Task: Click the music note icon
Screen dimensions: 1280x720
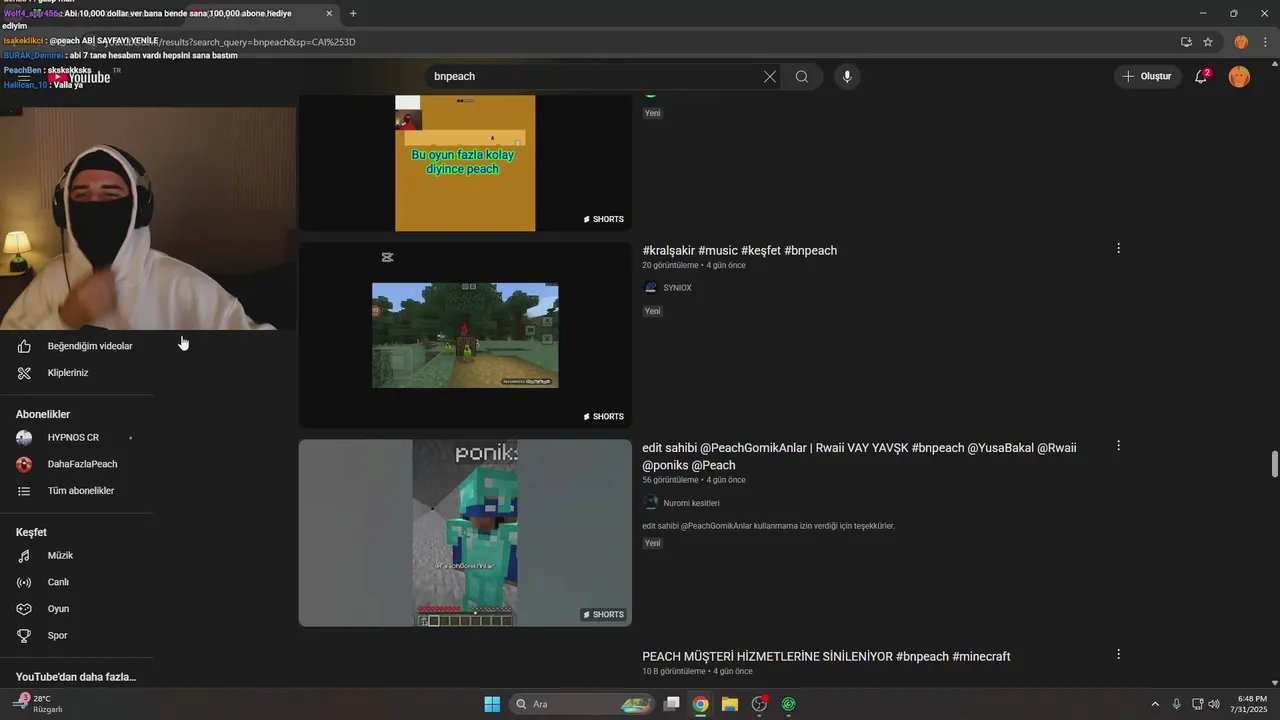Action: [25, 555]
